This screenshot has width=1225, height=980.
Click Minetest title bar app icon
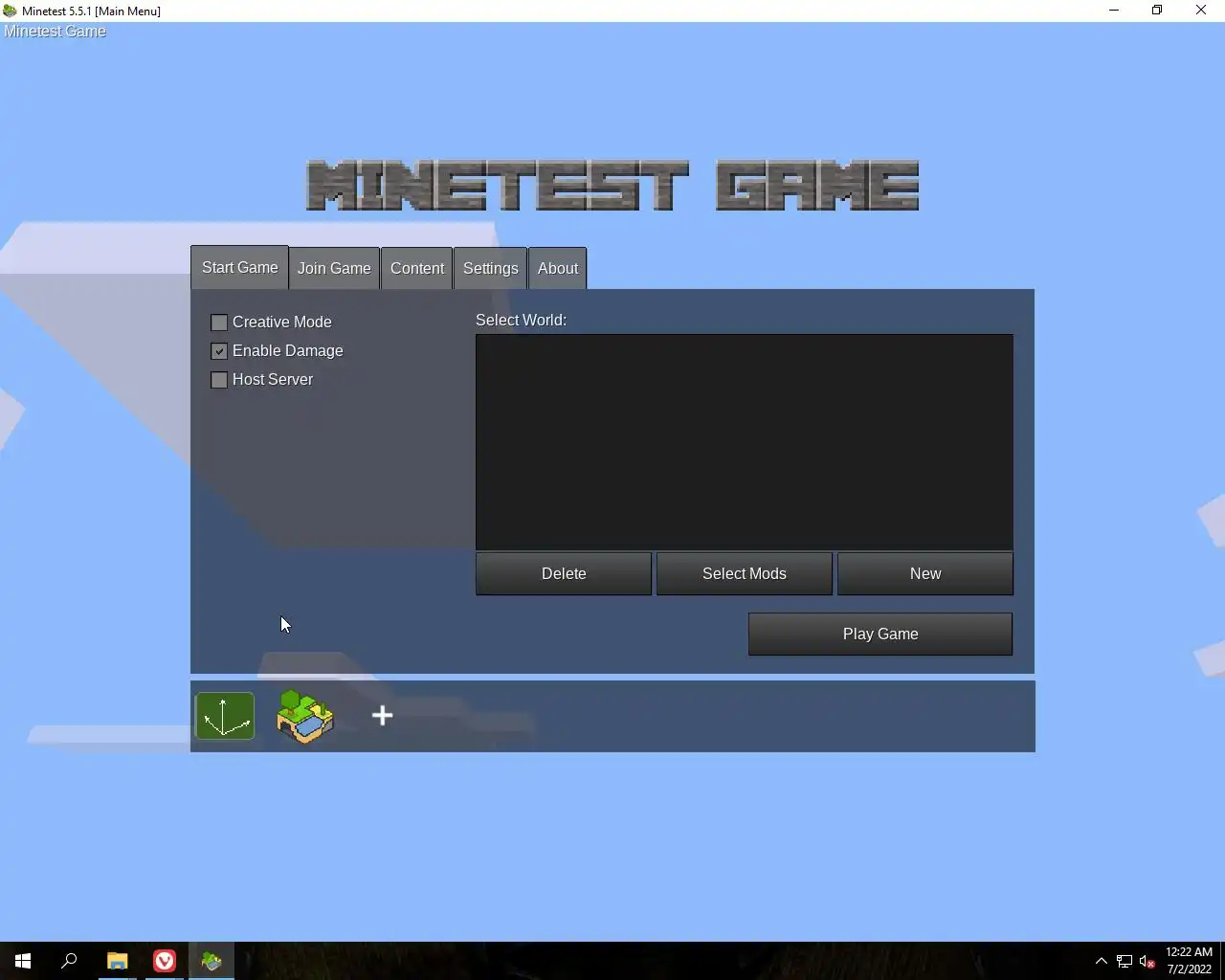11,11
